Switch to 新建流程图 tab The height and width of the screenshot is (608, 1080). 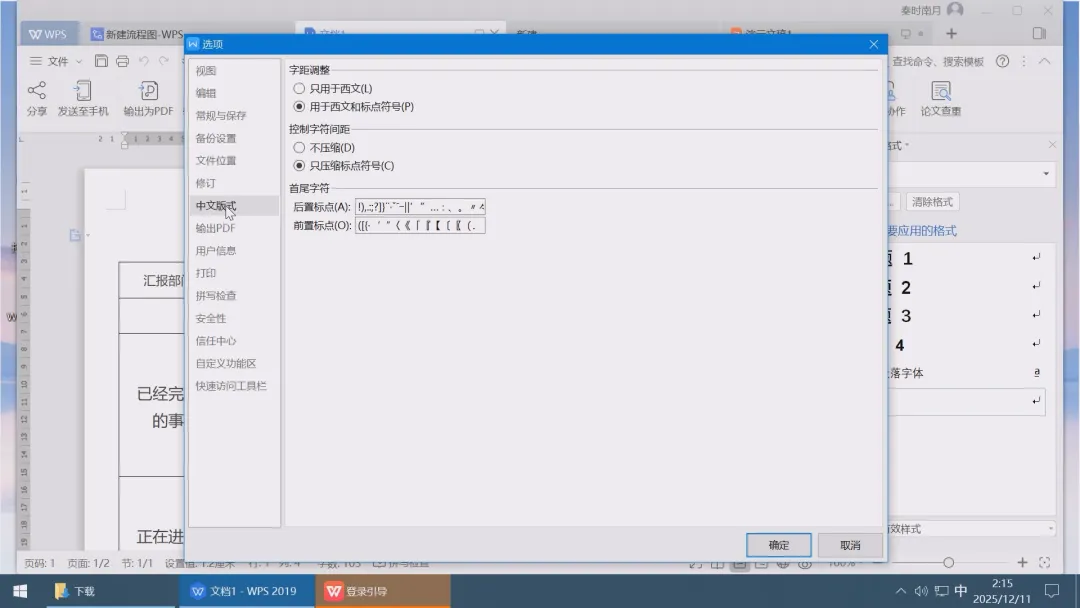point(136,34)
